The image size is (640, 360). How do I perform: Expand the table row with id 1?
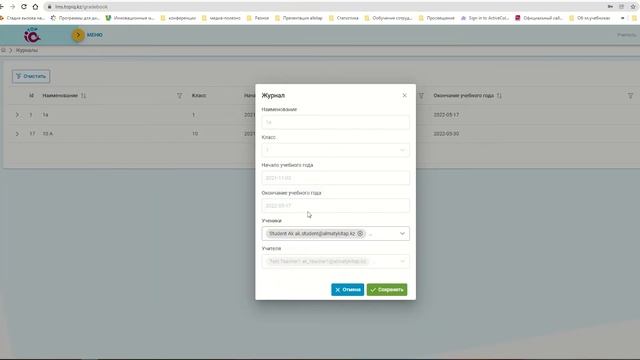coord(17,115)
